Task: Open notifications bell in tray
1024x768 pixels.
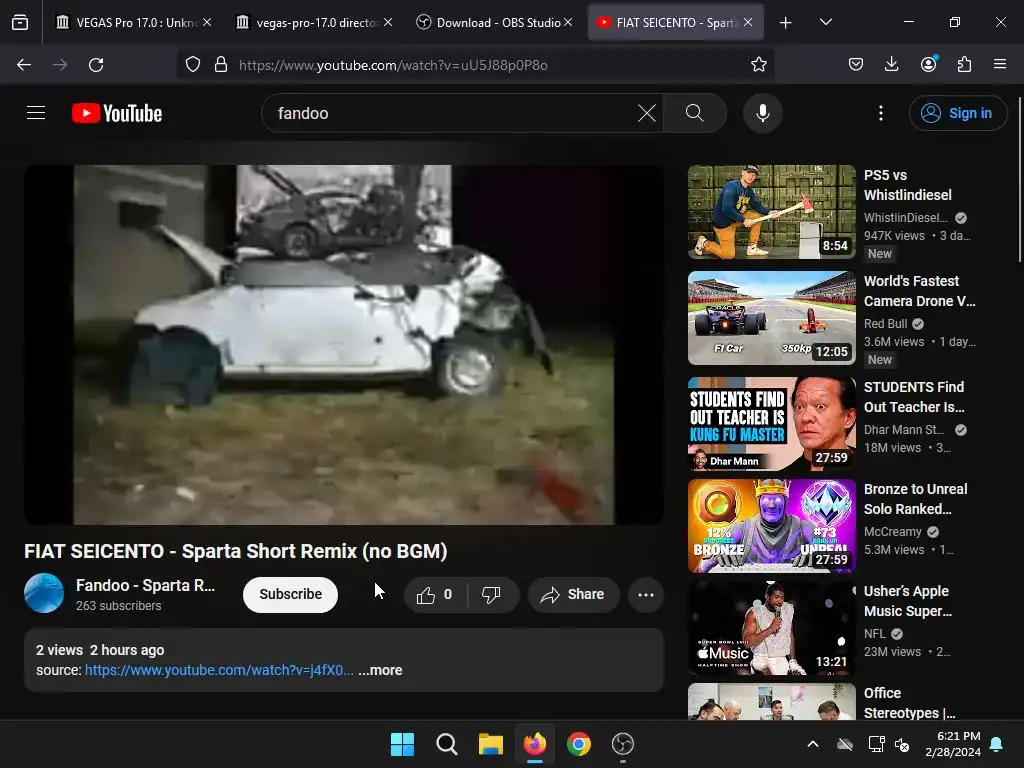Action: (x=997, y=744)
